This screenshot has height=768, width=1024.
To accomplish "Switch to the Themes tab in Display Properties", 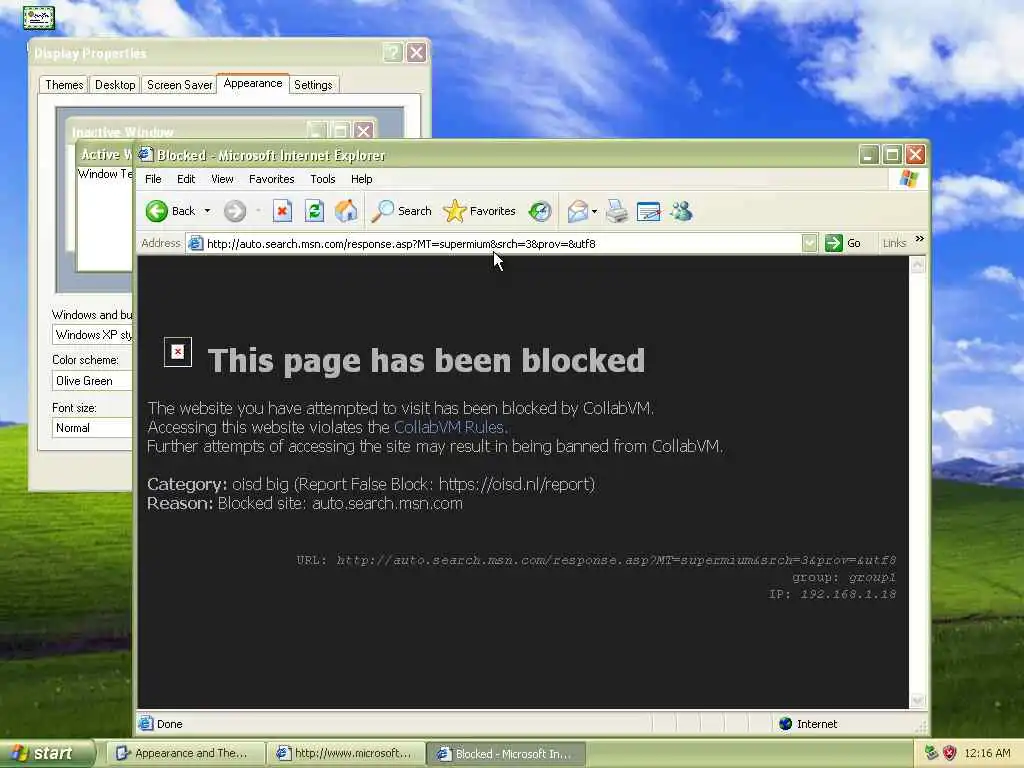I will tap(64, 85).
